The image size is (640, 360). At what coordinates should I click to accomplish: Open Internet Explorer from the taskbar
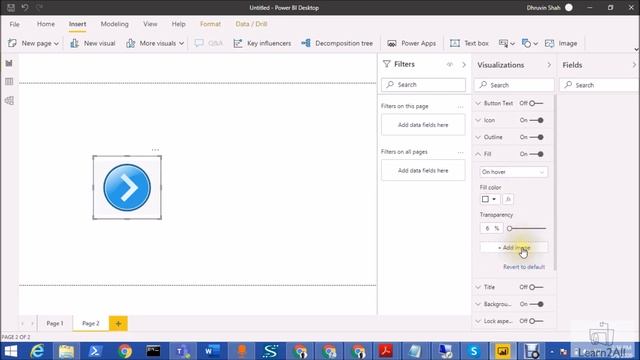pos(37,351)
